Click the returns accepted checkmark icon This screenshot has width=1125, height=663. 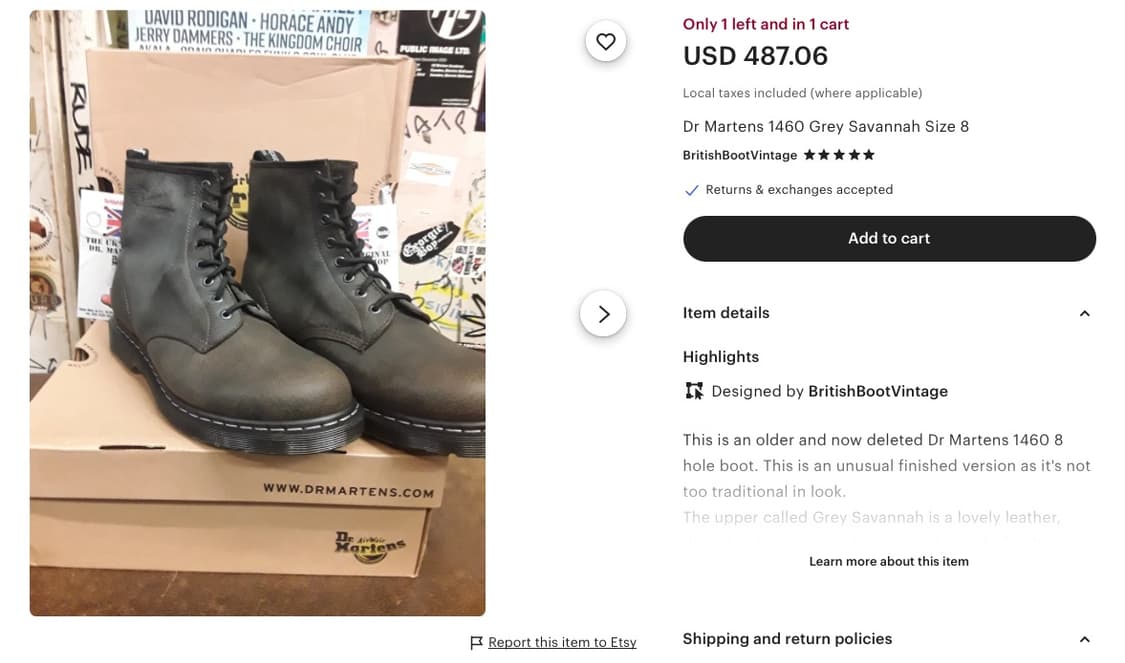pyautogui.click(x=691, y=190)
